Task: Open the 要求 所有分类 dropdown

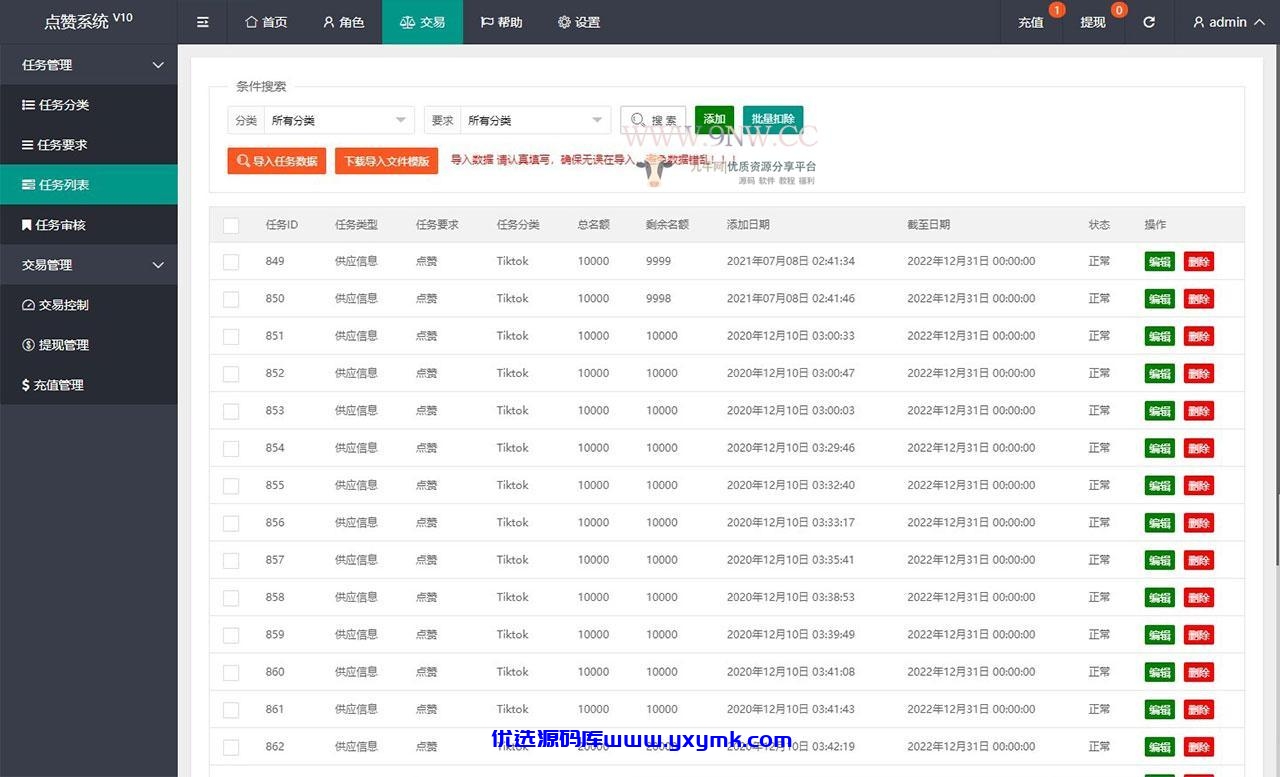Action: point(535,120)
